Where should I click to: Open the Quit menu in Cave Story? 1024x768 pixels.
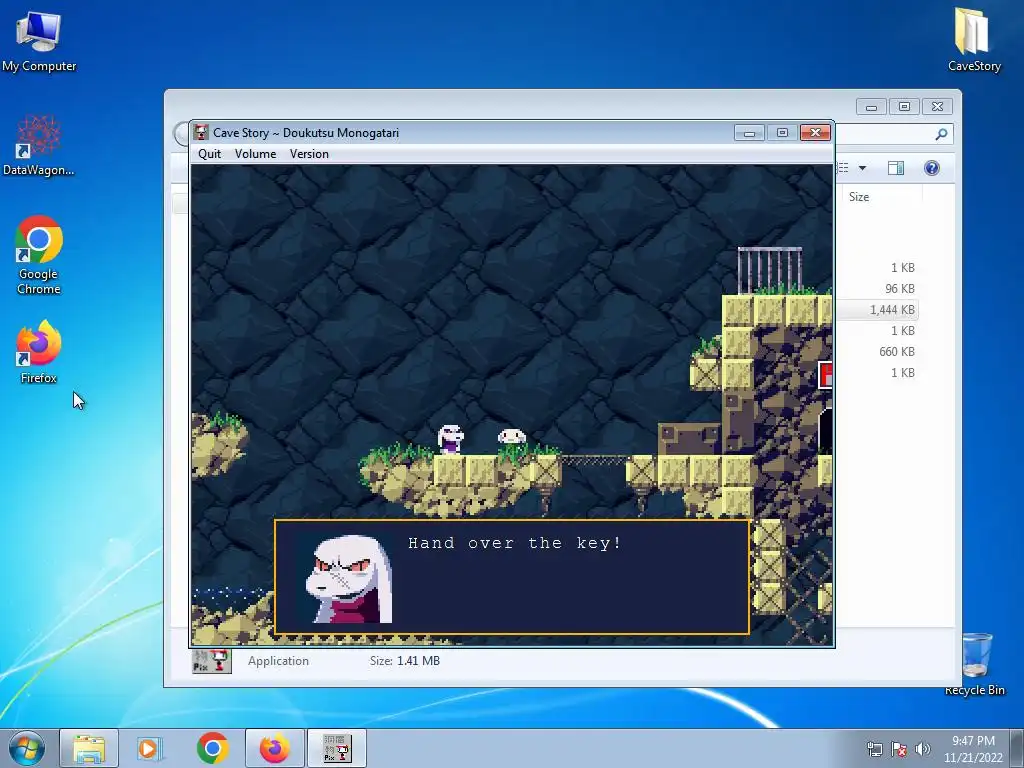(x=210, y=154)
